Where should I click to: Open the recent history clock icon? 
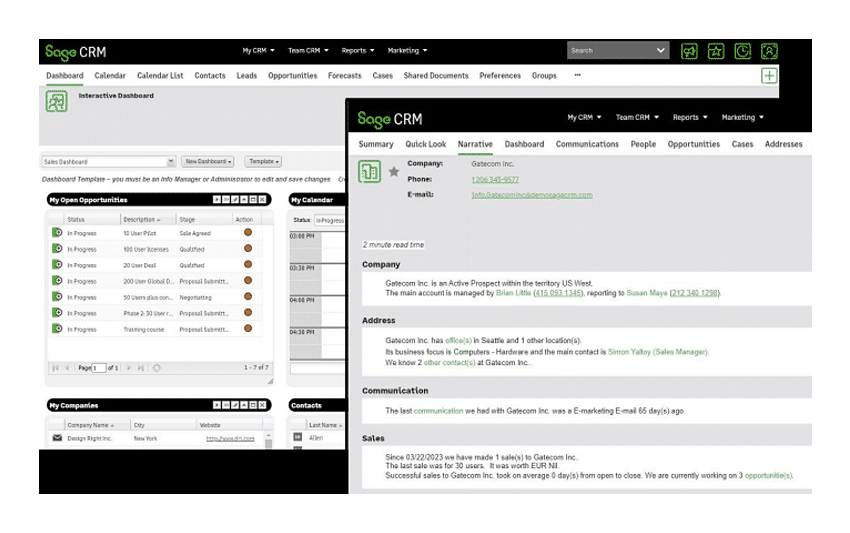coord(742,52)
